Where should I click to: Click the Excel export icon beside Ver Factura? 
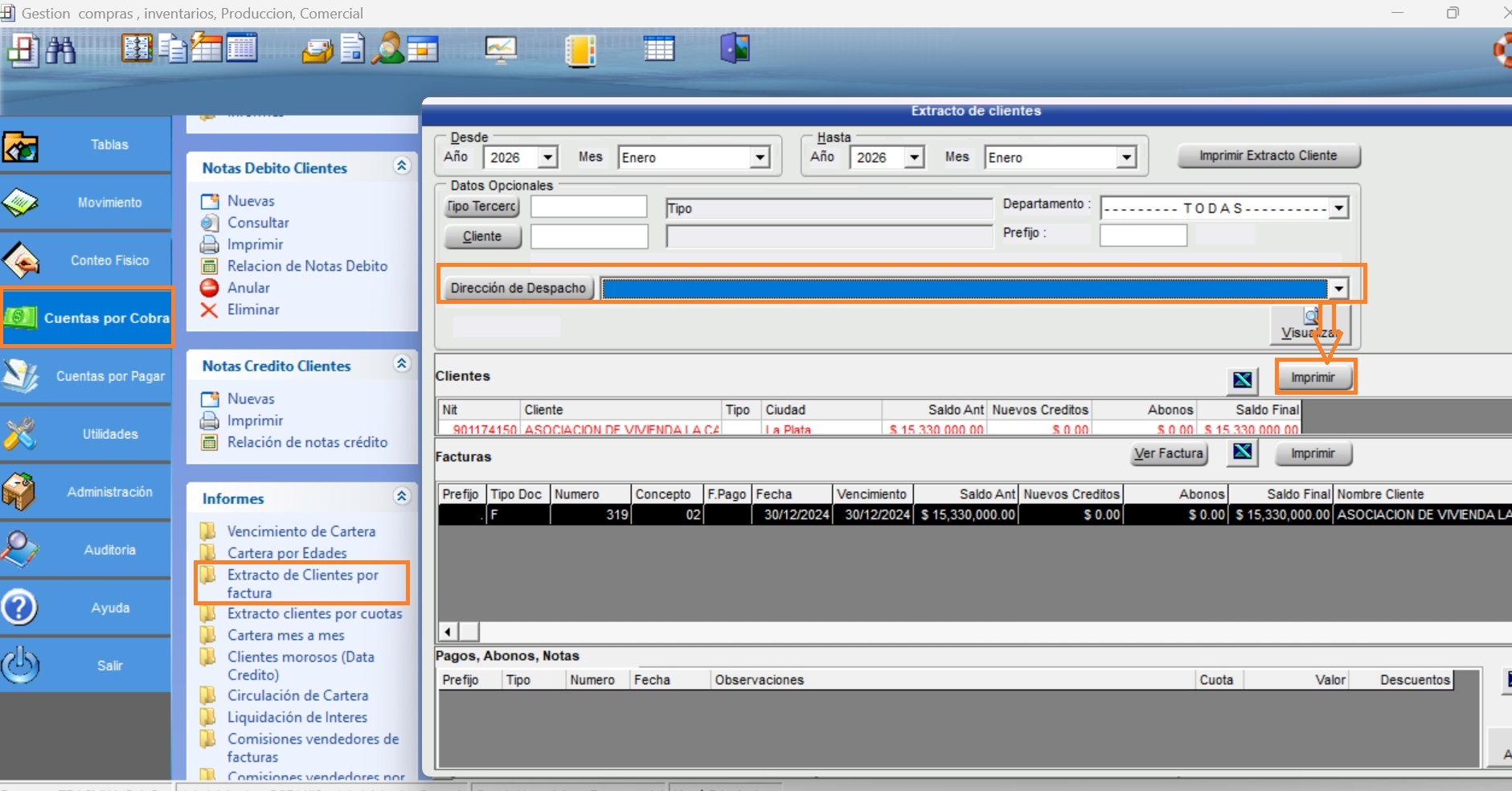click(x=1242, y=453)
